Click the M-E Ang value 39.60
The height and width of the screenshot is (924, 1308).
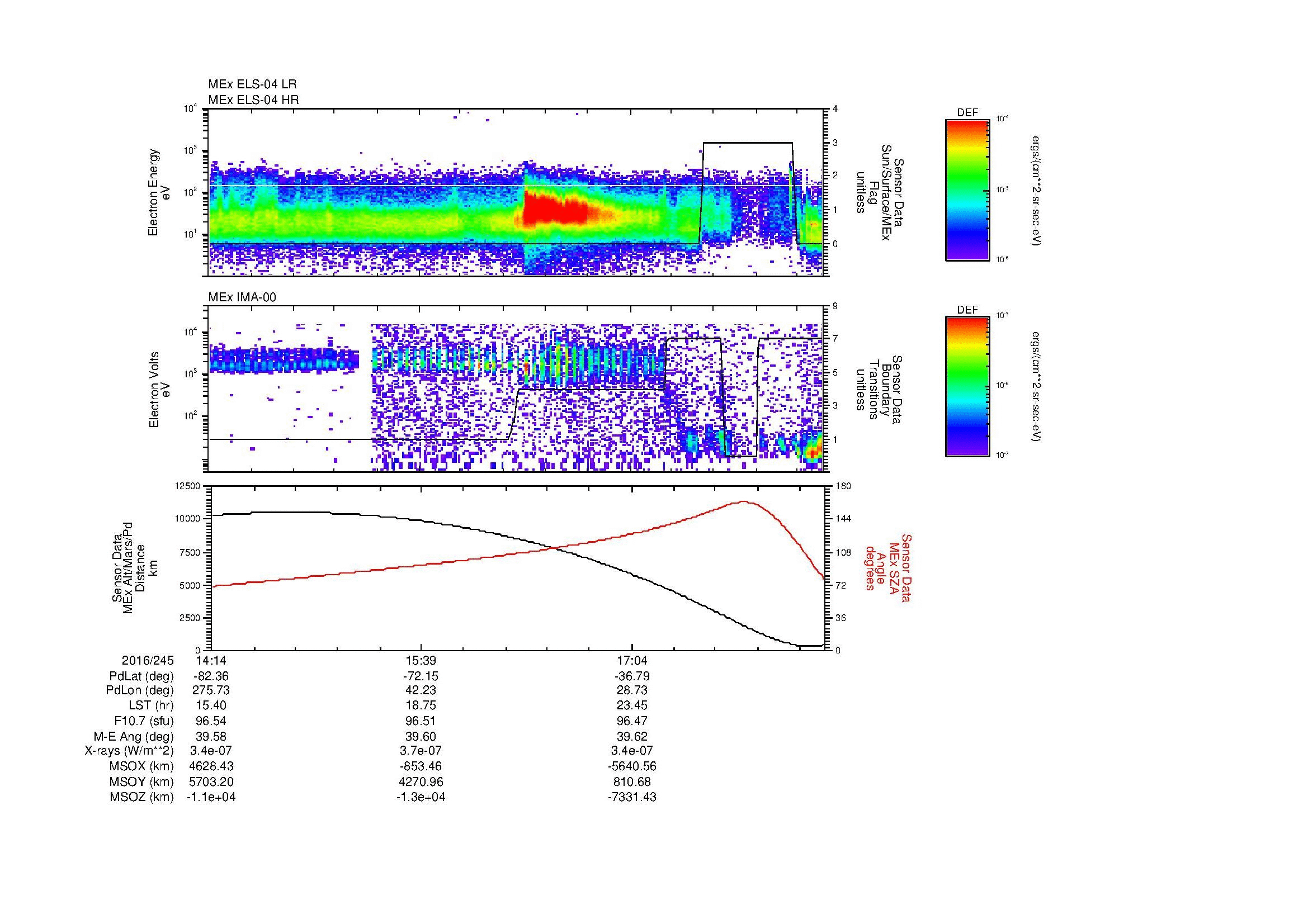pyautogui.click(x=421, y=737)
